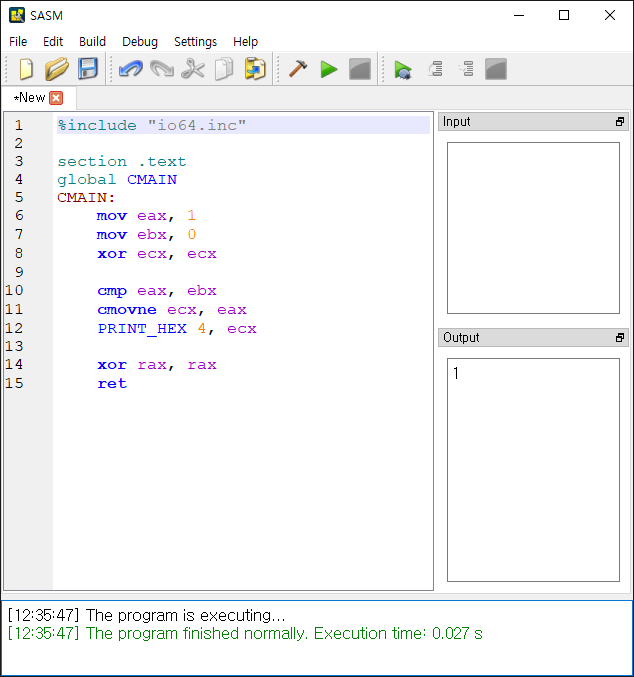This screenshot has width=634, height=677.
Task: Minimize the SASM window
Action: [519, 16]
